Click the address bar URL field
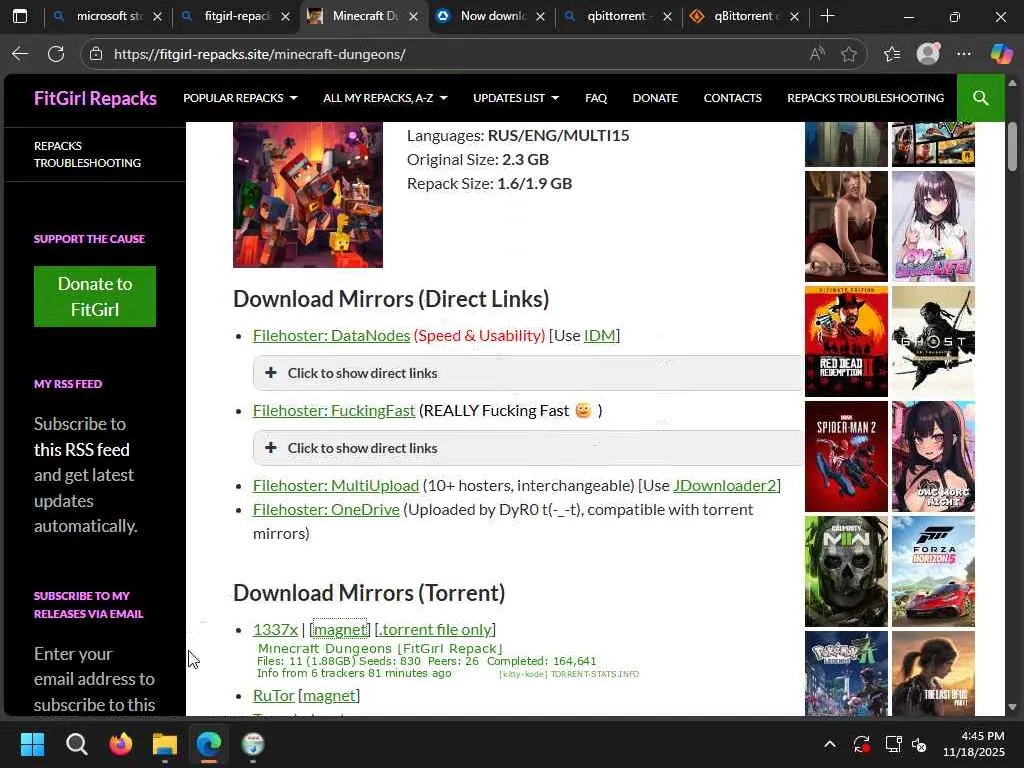The width and height of the screenshot is (1024, 768). (457, 54)
